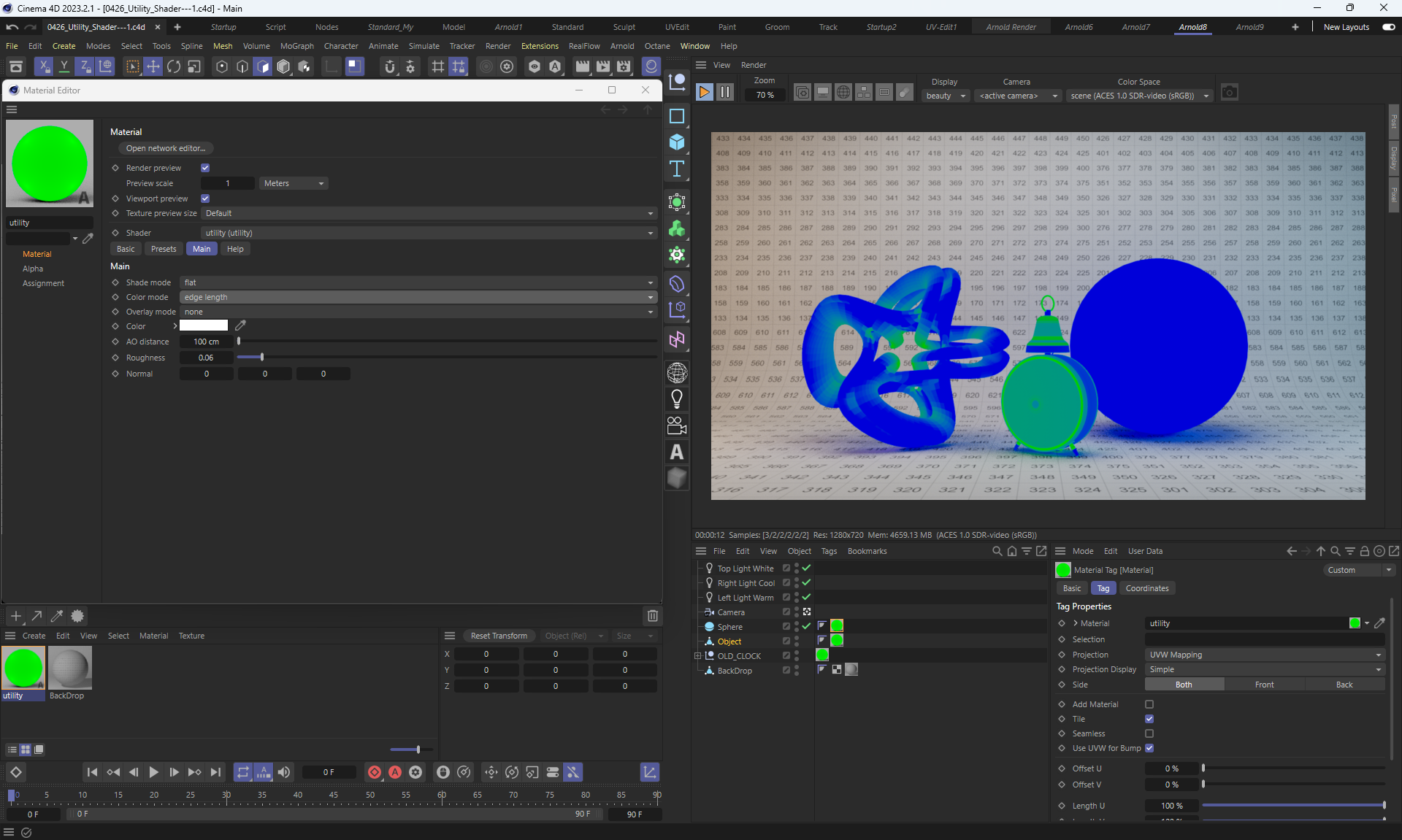This screenshot has width=1402, height=840.
Task: Select the Text spline tool in side palette
Action: 677,169
